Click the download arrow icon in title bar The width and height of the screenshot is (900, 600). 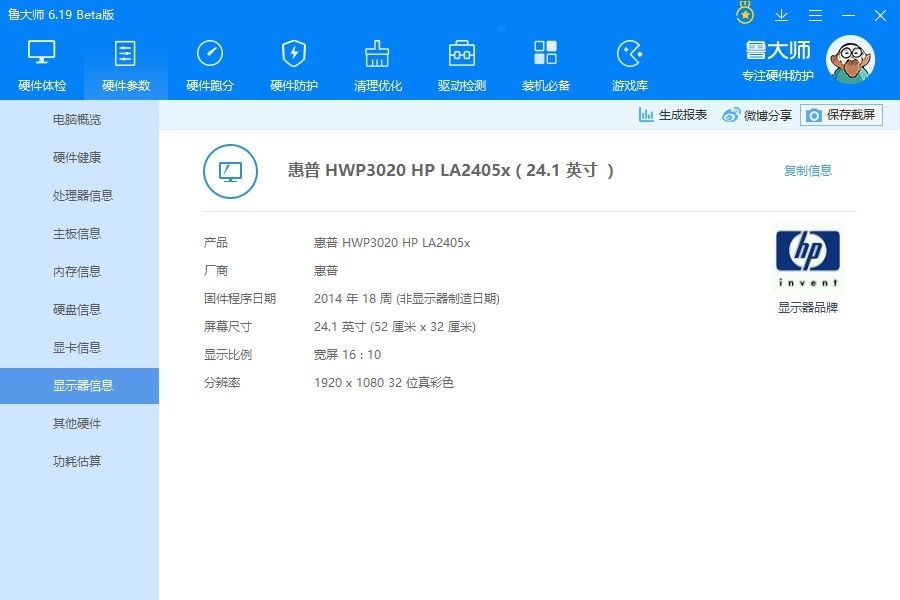click(x=781, y=16)
